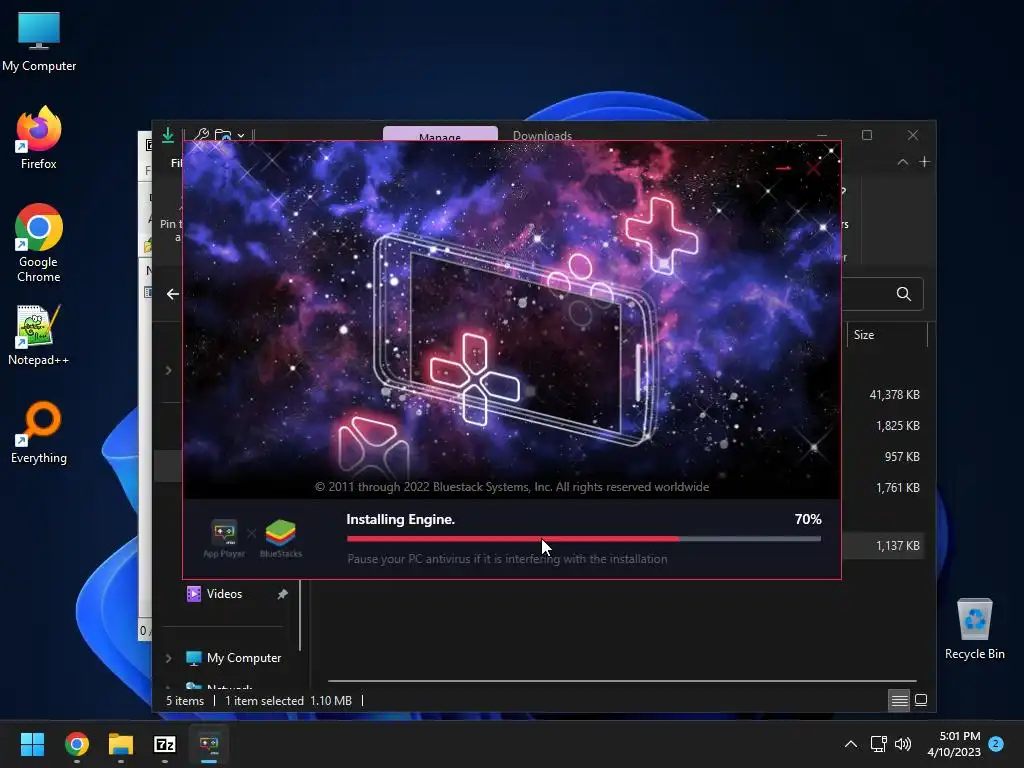Open the Recycle Bin on desktop
Image resolution: width=1024 pixels, height=768 pixels.
[974, 629]
